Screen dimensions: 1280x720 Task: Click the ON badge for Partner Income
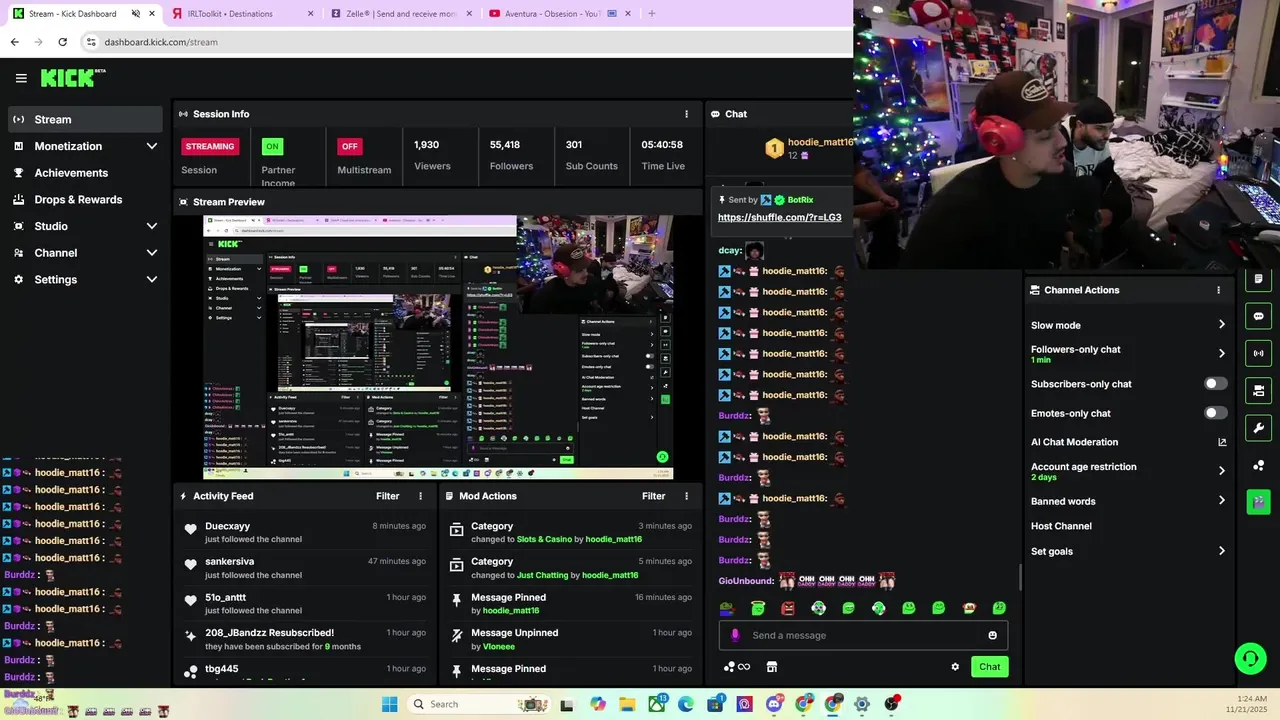[x=272, y=146]
